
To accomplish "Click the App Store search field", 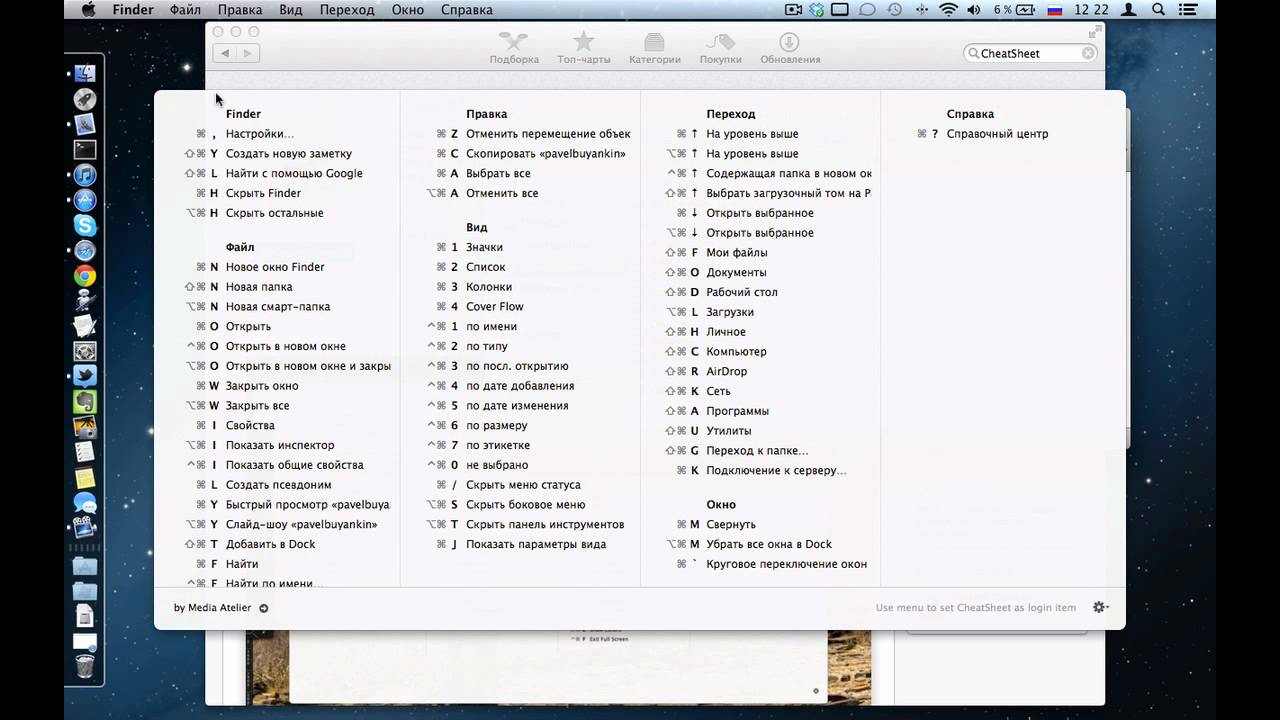I will coord(1030,53).
